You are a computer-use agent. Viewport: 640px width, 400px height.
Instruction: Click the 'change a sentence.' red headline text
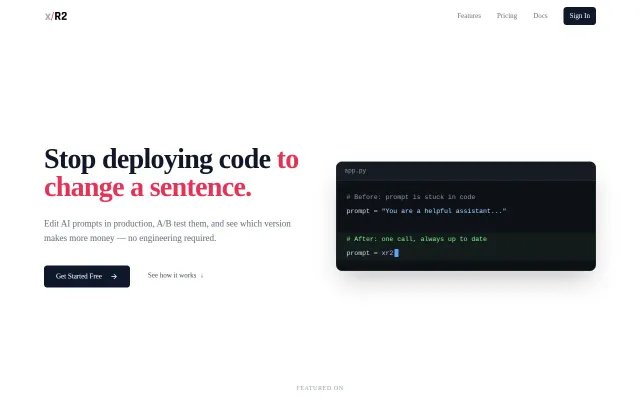coord(148,188)
